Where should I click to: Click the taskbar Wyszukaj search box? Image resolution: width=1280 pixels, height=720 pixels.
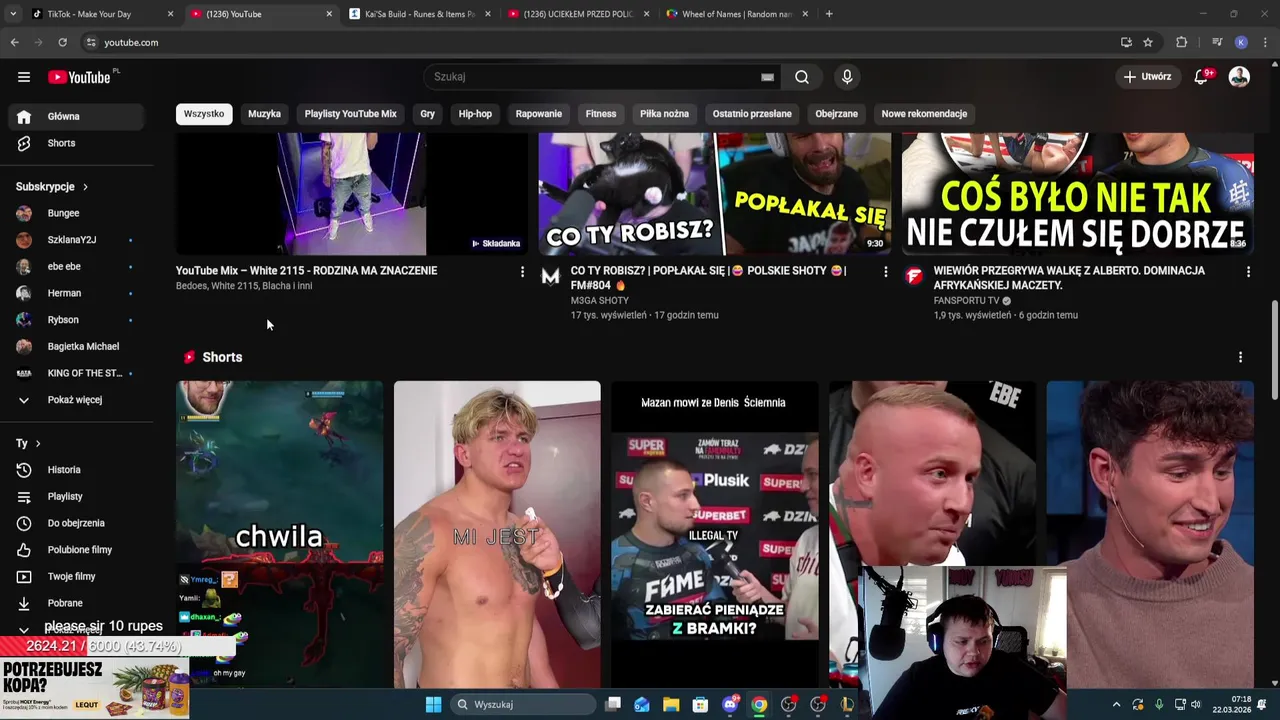[x=521, y=705]
